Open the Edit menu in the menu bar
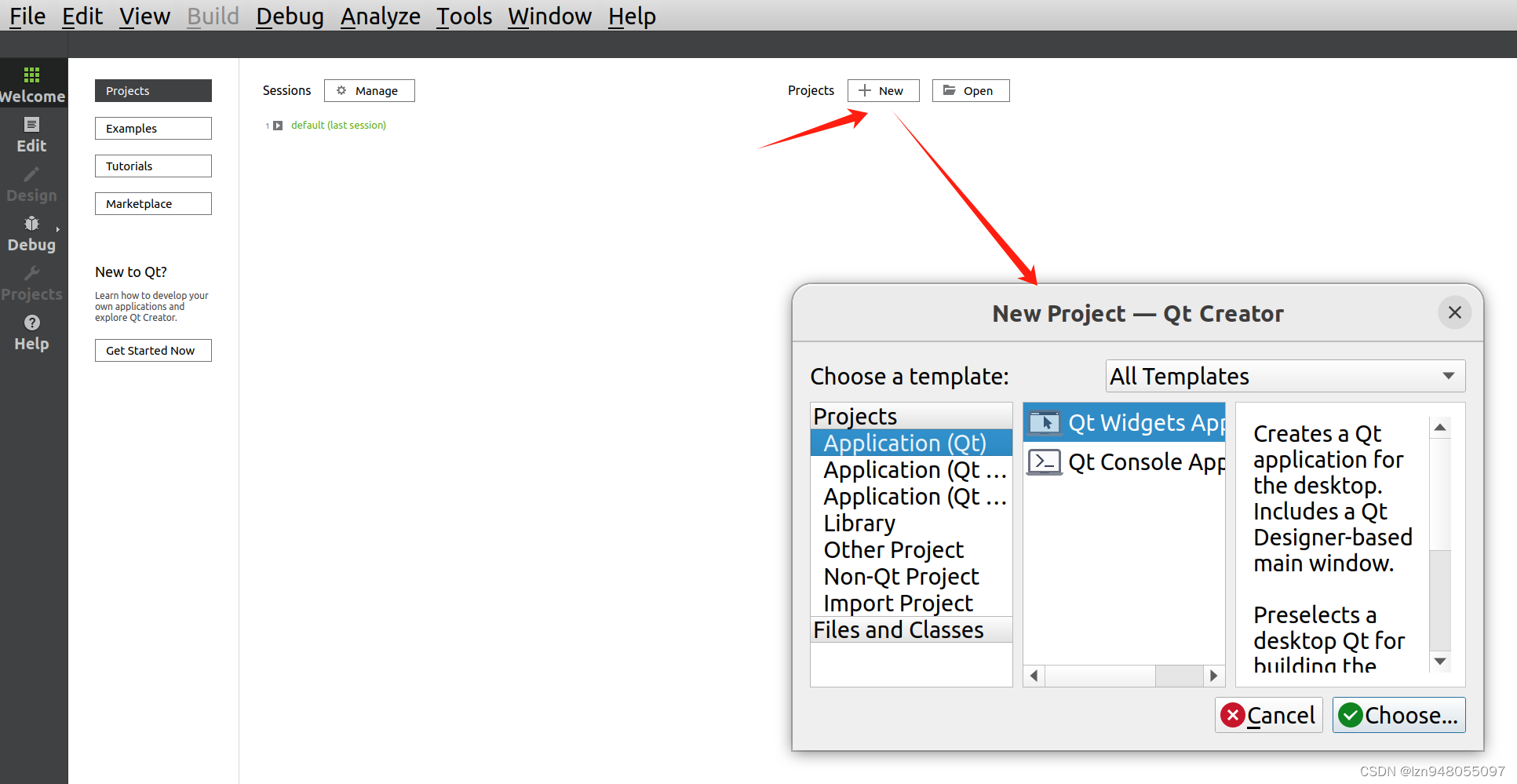This screenshot has width=1517, height=784. point(82,16)
